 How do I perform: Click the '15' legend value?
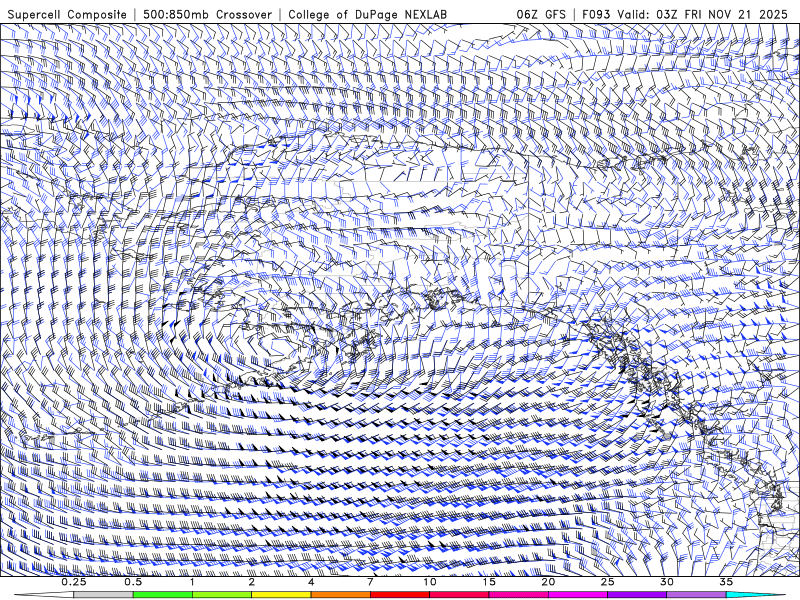click(489, 582)
